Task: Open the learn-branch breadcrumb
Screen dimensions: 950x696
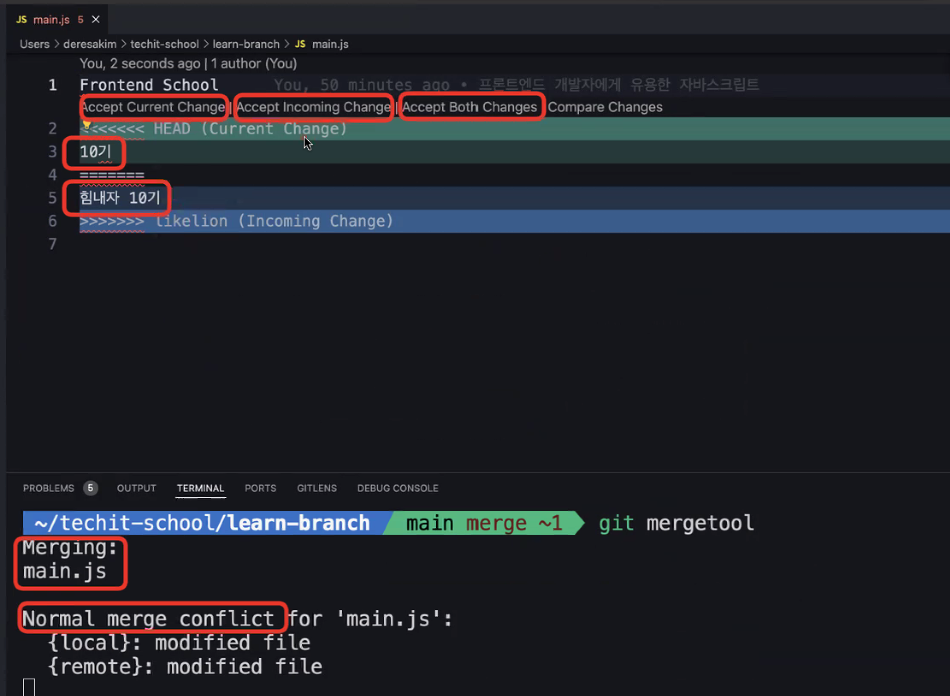Action: tap(246, 44)
